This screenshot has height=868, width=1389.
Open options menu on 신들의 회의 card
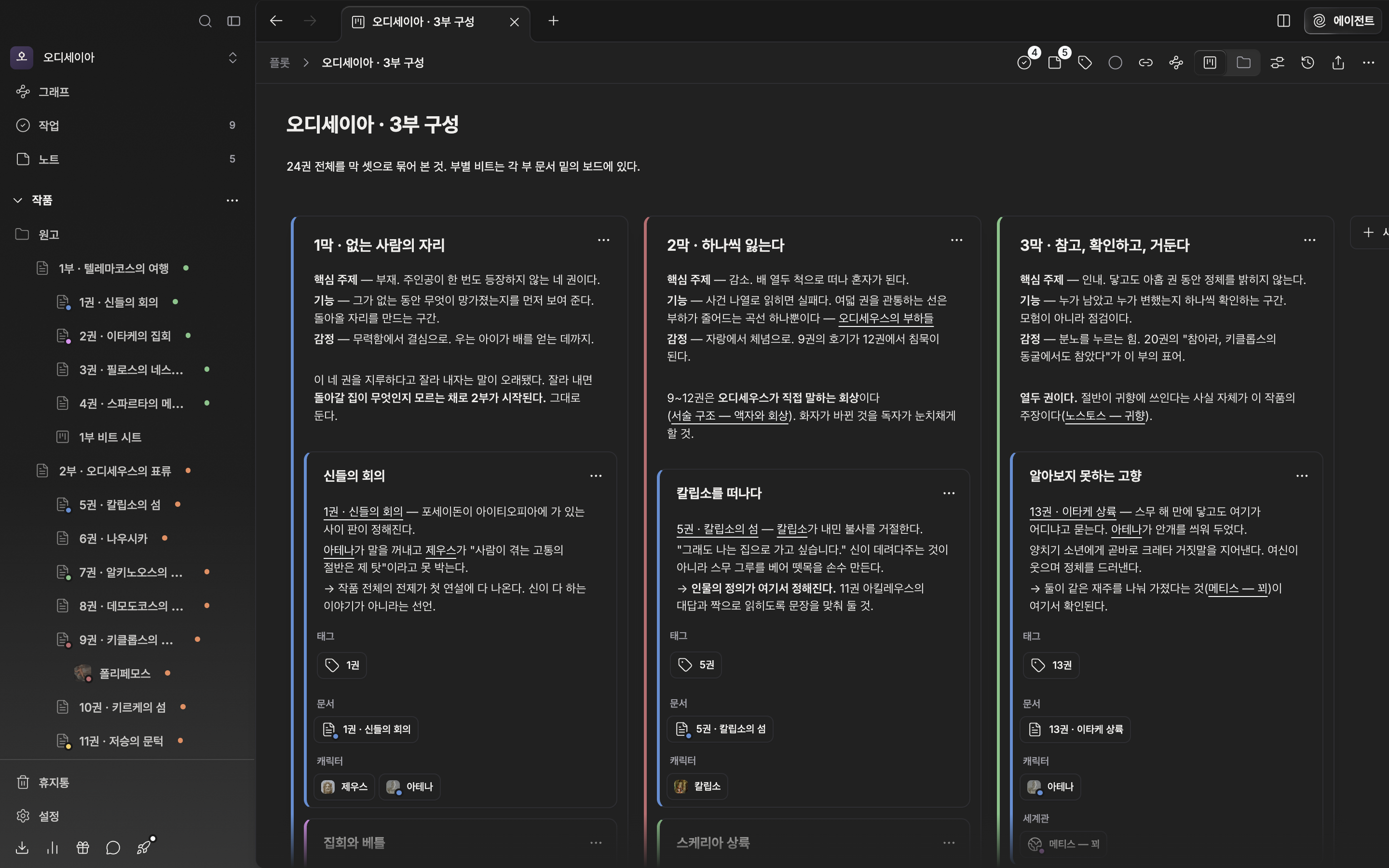tap(596, 476)
